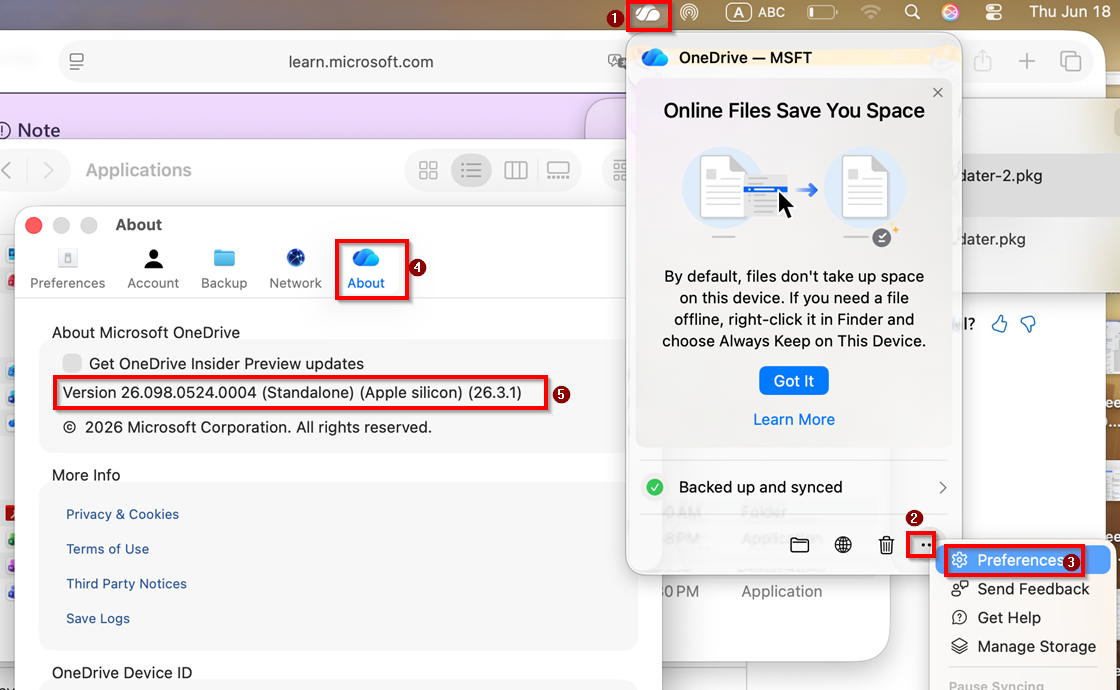Switch to the Preferences tab in About window
The width and height of the screenshot is (1120, 690).
(68, 269)
